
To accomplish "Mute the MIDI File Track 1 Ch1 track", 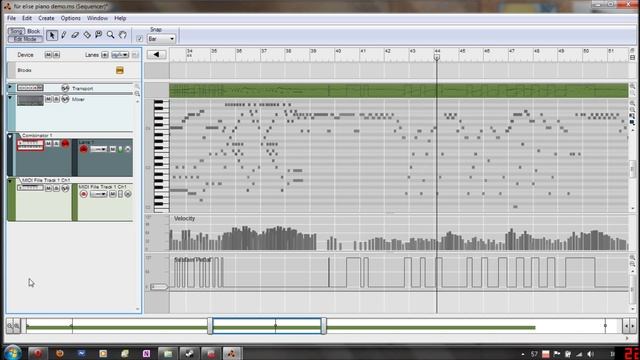I will click(x=48, y=188).
